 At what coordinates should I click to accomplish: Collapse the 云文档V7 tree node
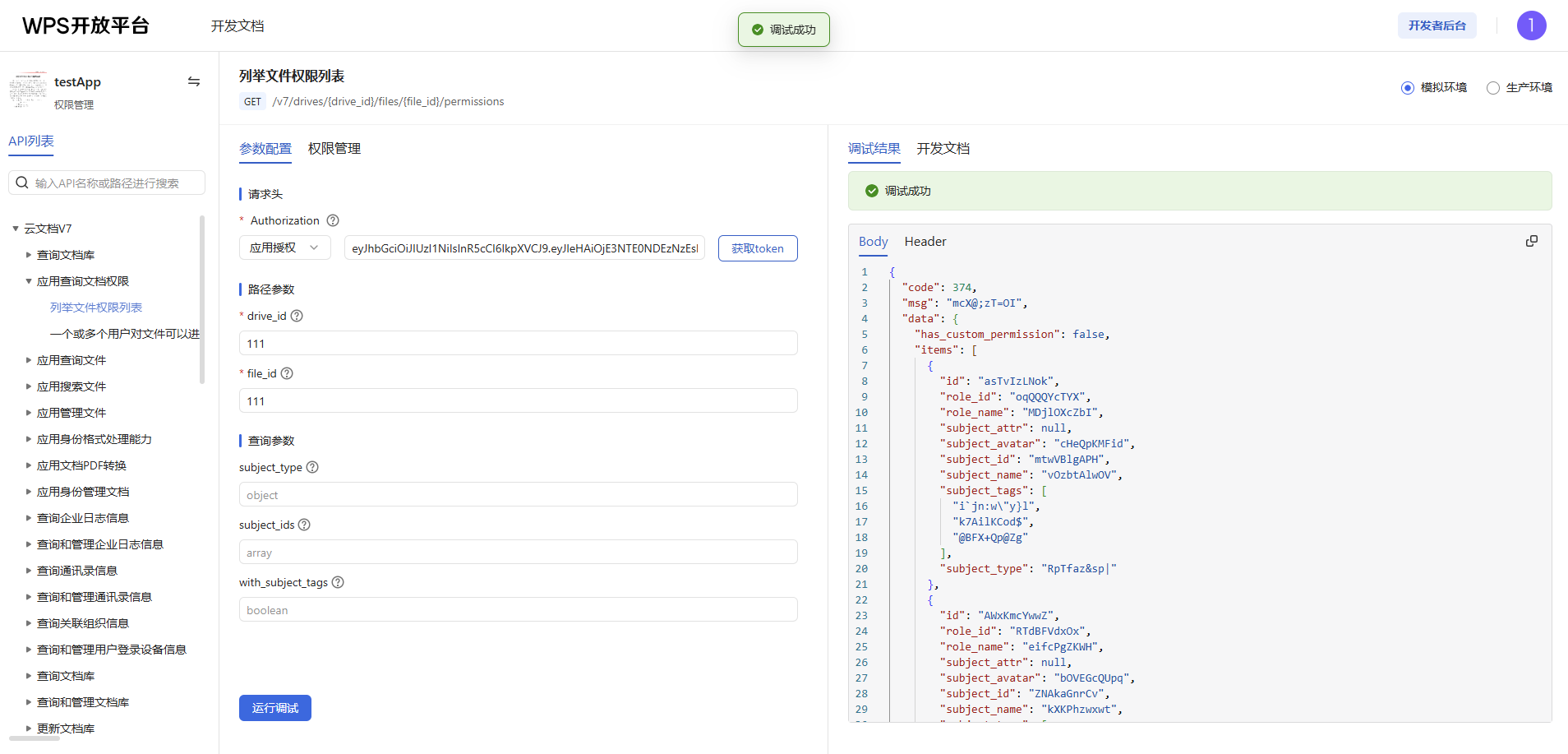coord(16,229)
